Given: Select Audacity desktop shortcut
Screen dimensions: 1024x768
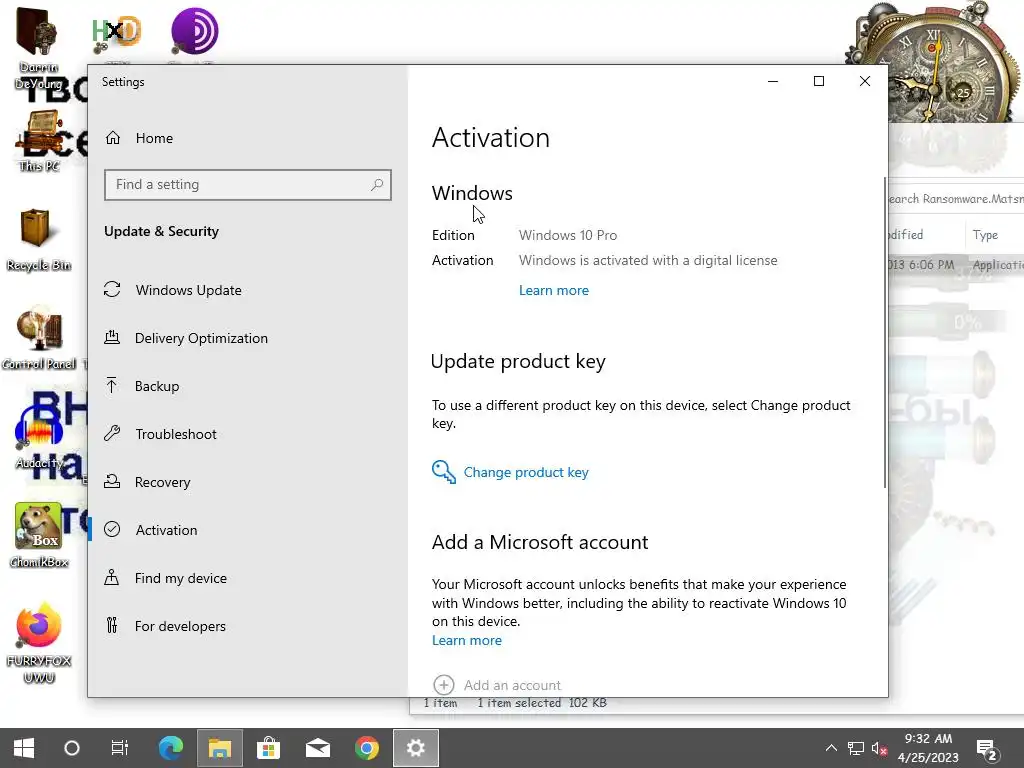Looking at the screenshot, I should (x=39, y=437).
